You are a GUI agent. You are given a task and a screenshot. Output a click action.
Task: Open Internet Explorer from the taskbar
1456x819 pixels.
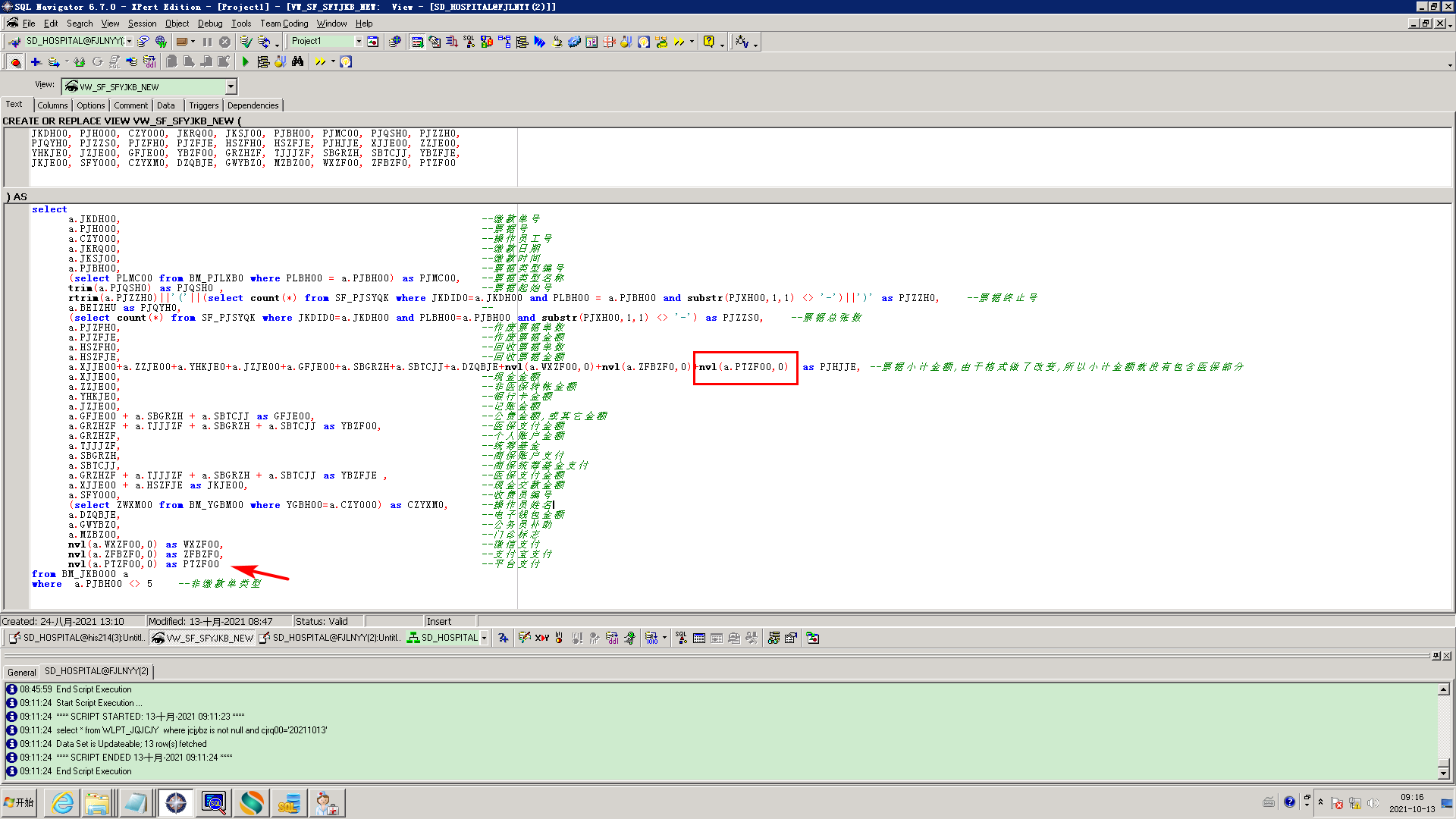[62, 802]
